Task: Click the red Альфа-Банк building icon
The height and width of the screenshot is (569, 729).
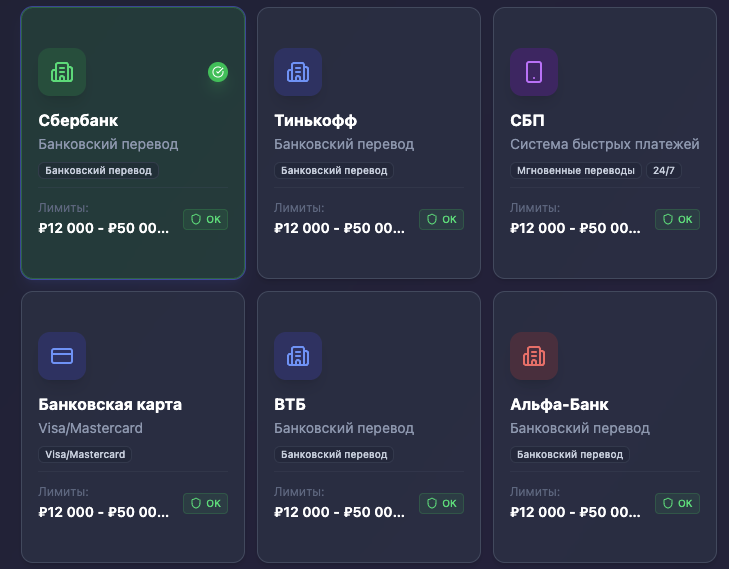Action: [534, 356]
